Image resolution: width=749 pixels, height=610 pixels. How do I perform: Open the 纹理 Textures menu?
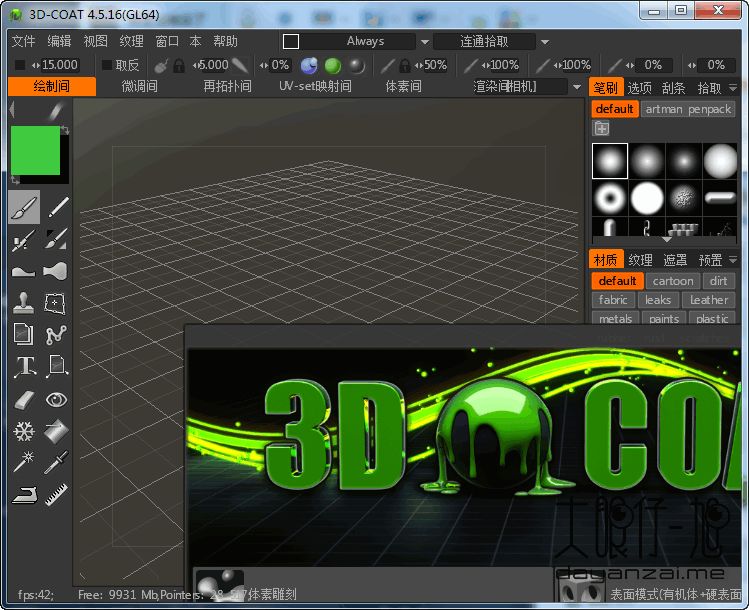(x=131, y=41)
